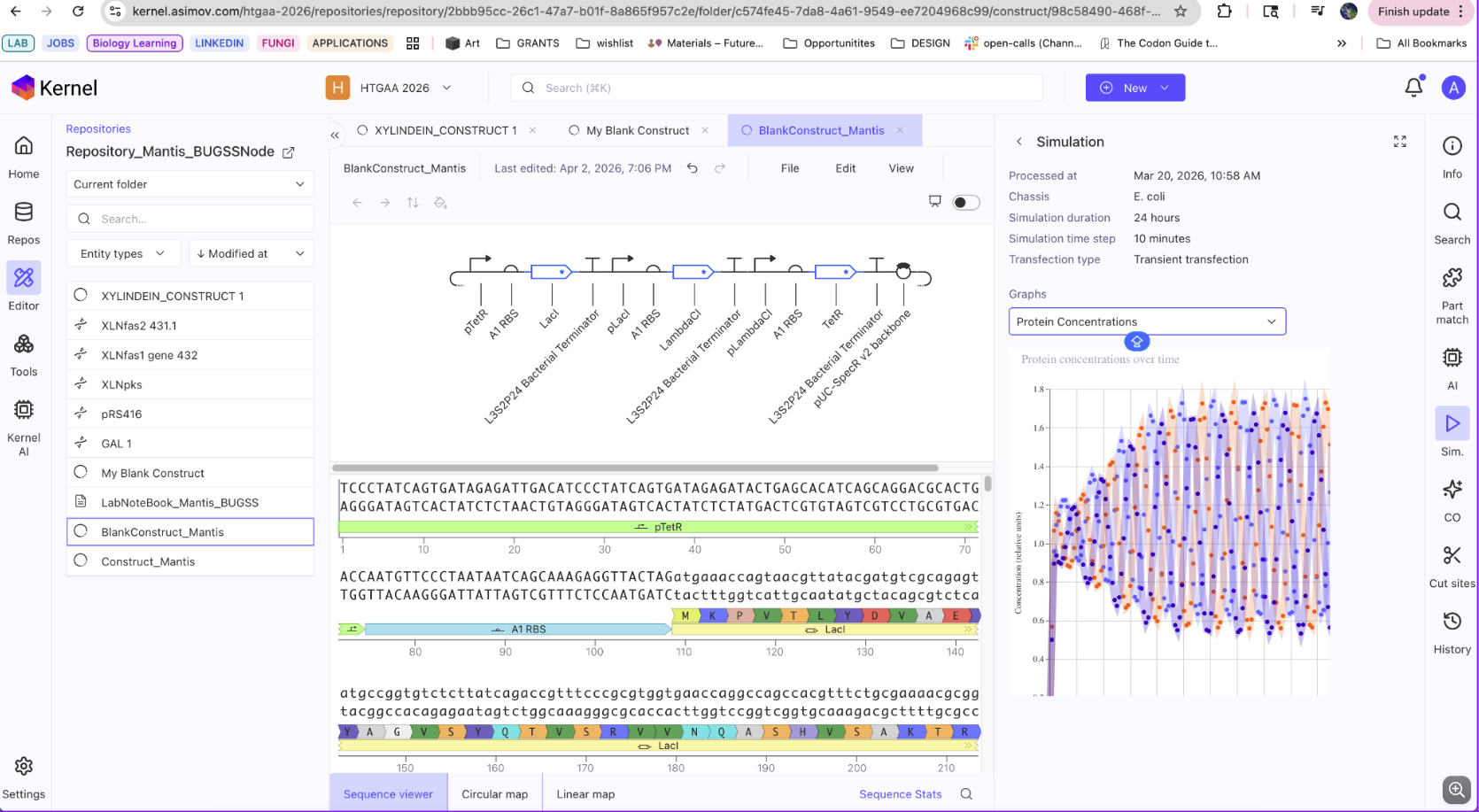
Task: Open the Sequence Stats link
Action: [x=900, y=793]
